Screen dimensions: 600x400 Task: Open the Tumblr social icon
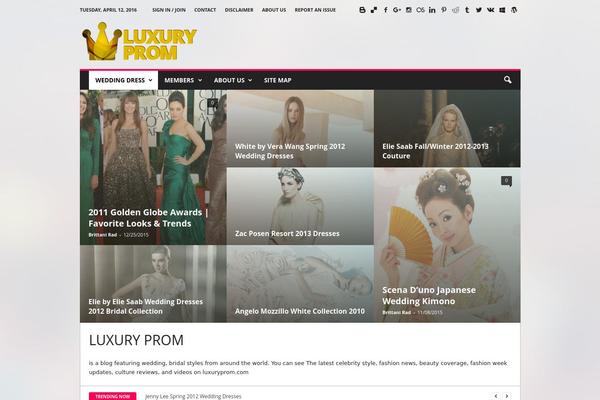pyautogui.click(x=467, y=10)
